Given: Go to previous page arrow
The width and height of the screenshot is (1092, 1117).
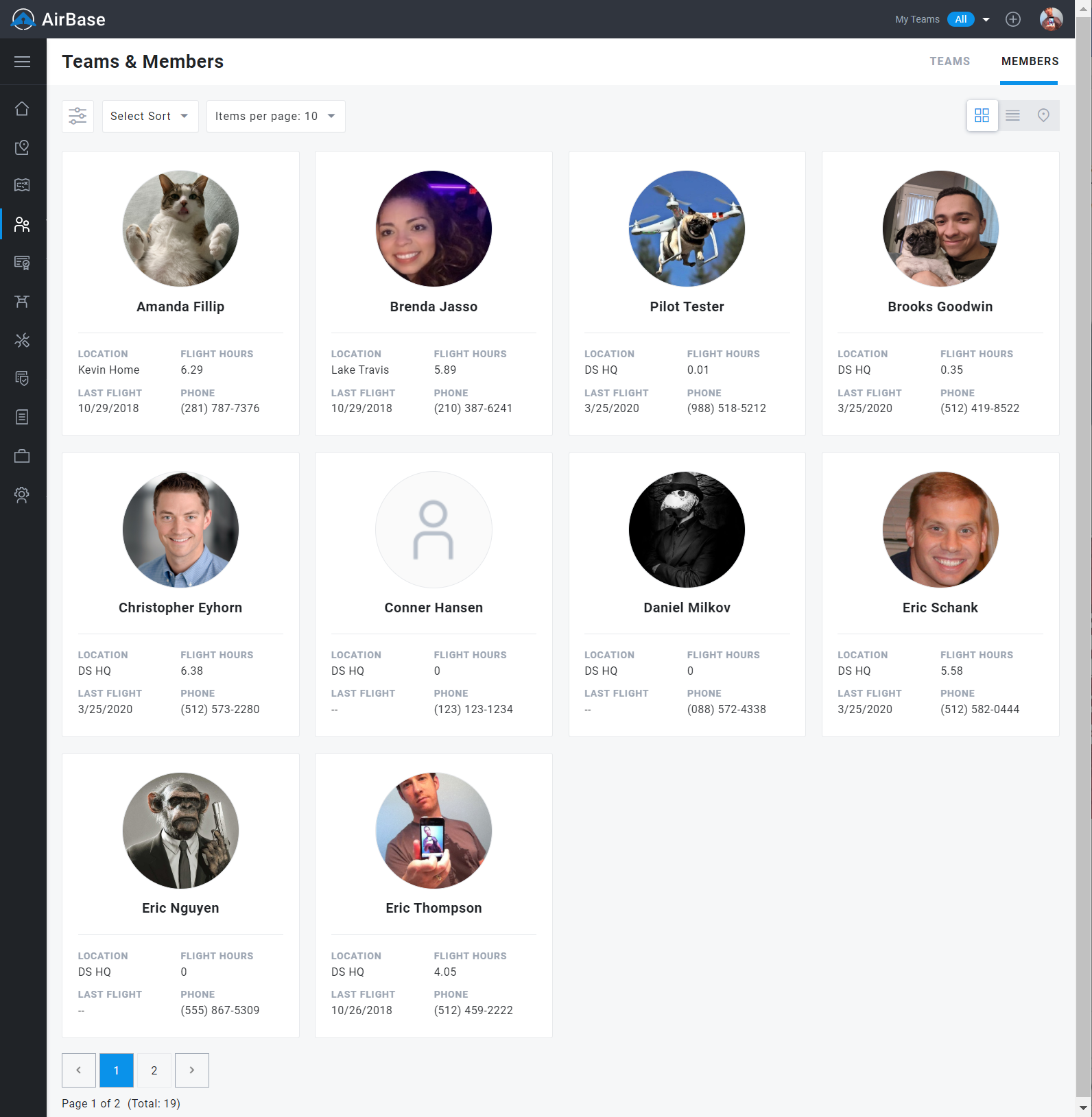Looking at the screenshot, I should click(79, 1070).
